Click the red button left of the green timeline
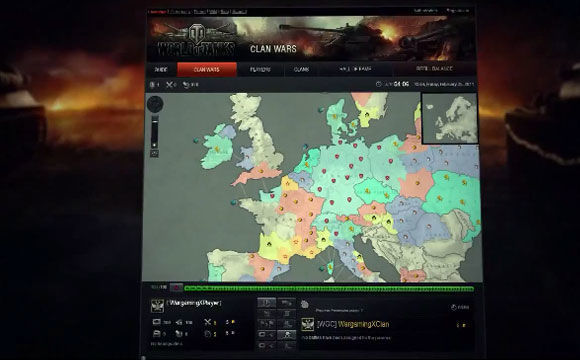The width and height of the screenshot is (580, 360). pos(176,287)
